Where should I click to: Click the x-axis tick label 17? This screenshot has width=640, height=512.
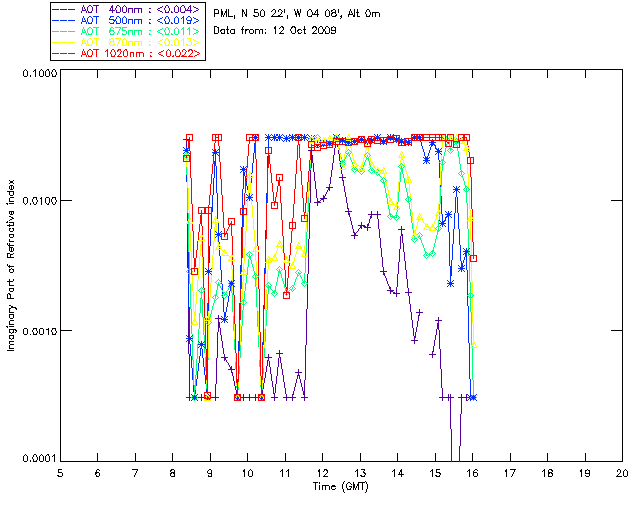pos(510,473)
